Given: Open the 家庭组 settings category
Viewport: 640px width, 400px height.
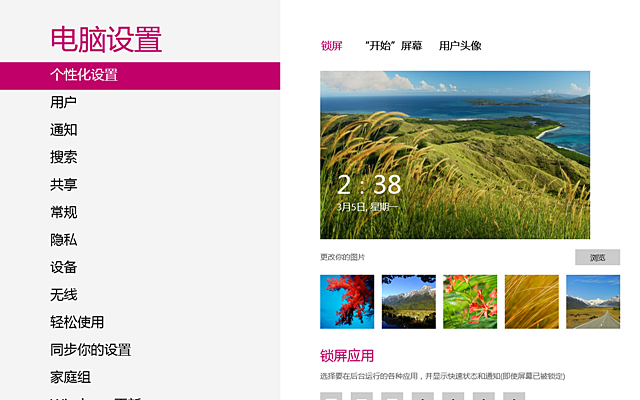Looking at the screenshot, I should pyautogui.click(x=70, y=377).
